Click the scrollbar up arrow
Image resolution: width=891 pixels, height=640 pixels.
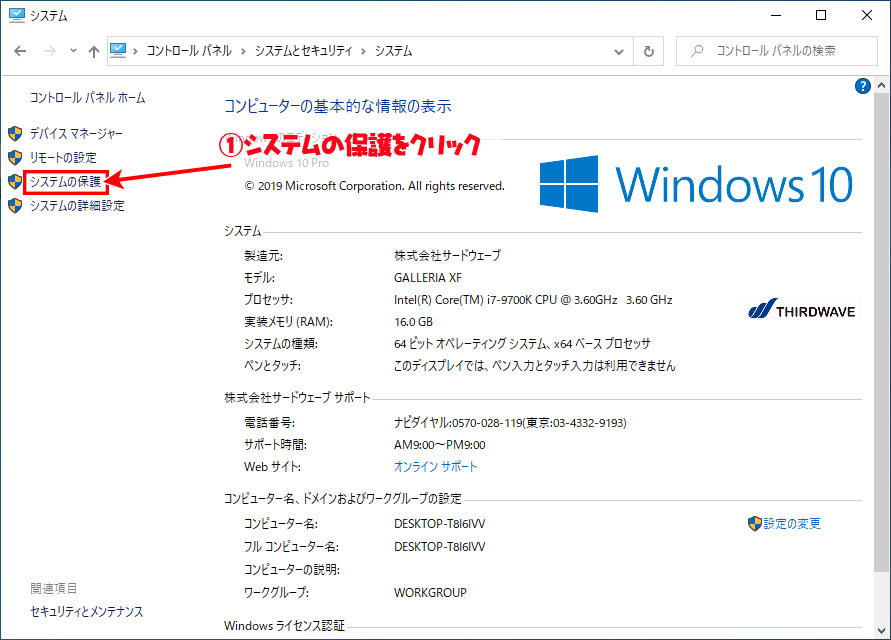(x=881, y=85)
